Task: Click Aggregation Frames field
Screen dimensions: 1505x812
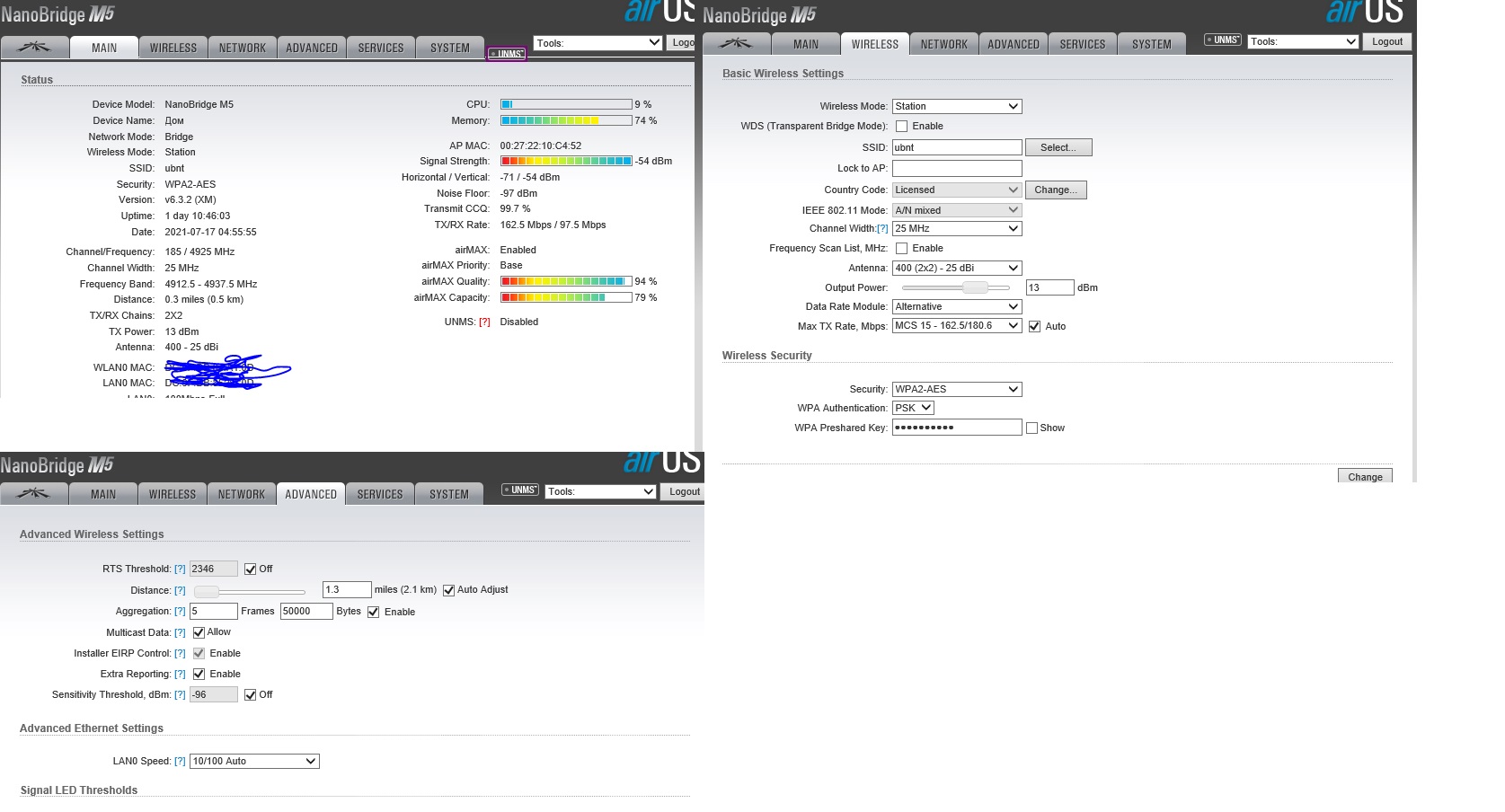Action: pyautogui.click(x=214, y=611)
